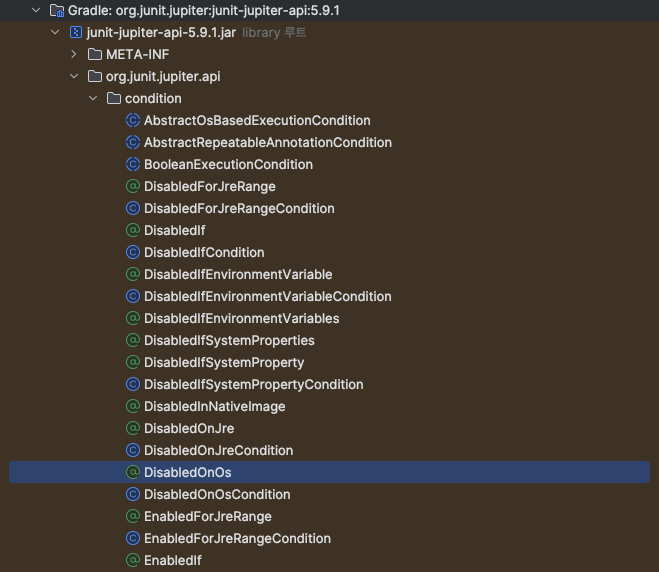
Task: Open DisabledIfCondition class
Action: pos(204,252)
